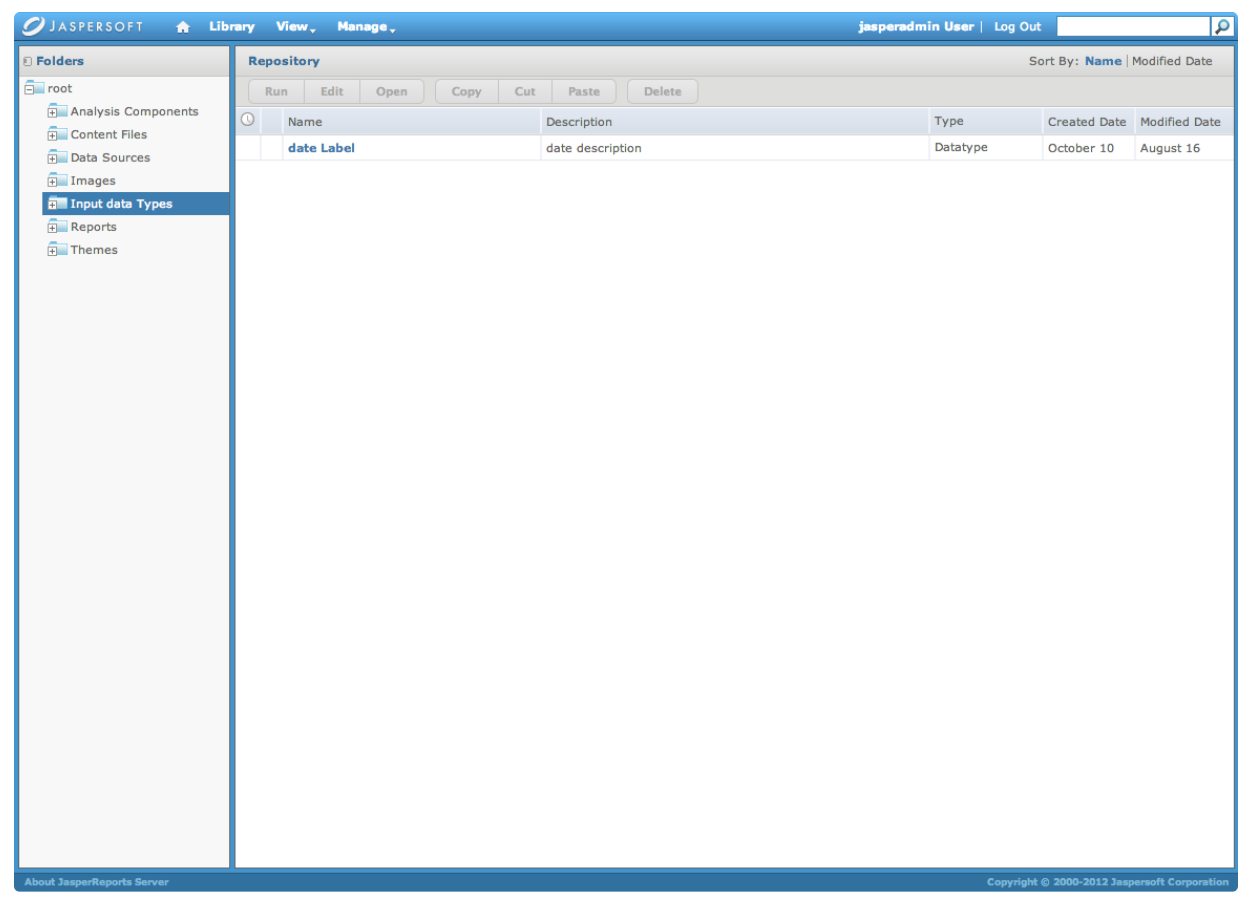This screenshot has height=922, width=1256.
Task: Click the clock icon column header
Action: 248,120
